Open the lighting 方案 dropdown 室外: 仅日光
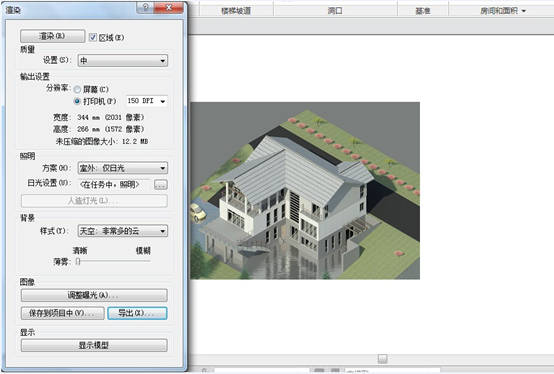Screen dimensions: 554x374 point(123,168)
